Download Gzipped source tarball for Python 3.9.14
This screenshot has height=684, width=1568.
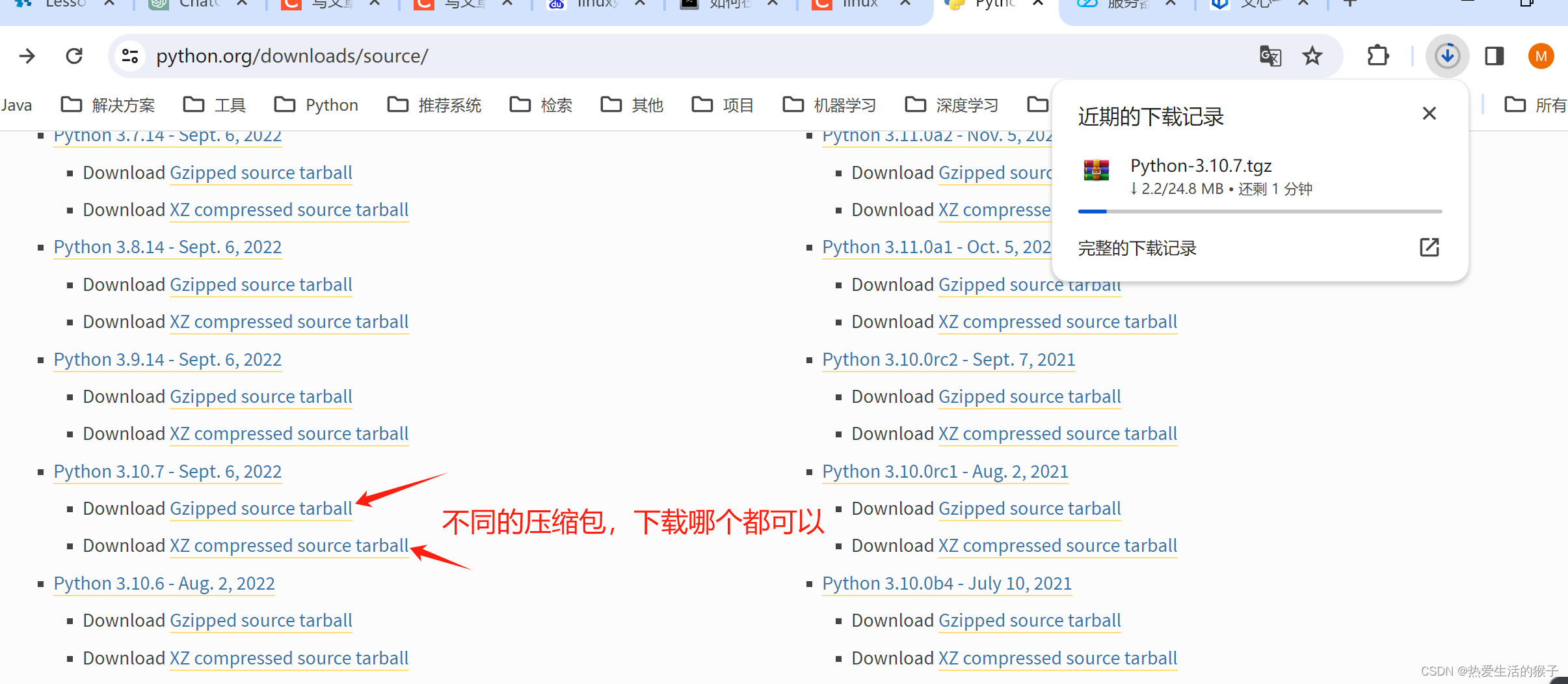point(261,396)
